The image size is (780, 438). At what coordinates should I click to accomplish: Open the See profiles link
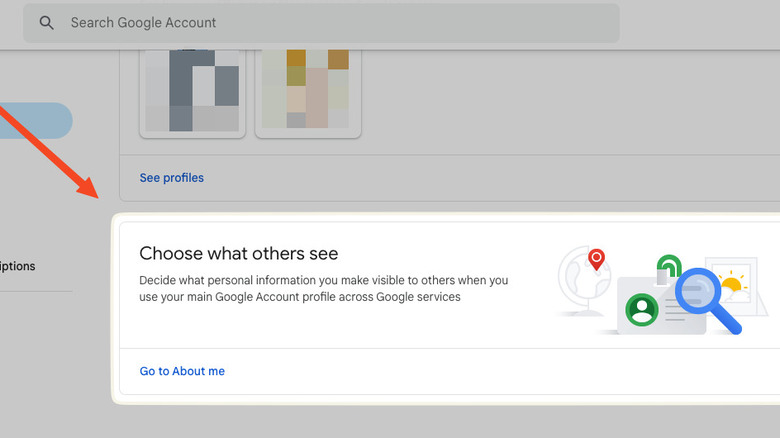click(172, 178)
